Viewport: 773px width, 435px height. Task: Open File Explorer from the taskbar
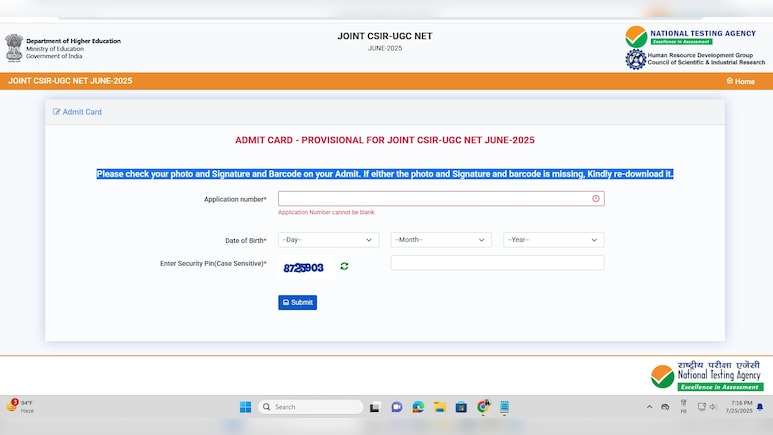pos(440,407)
